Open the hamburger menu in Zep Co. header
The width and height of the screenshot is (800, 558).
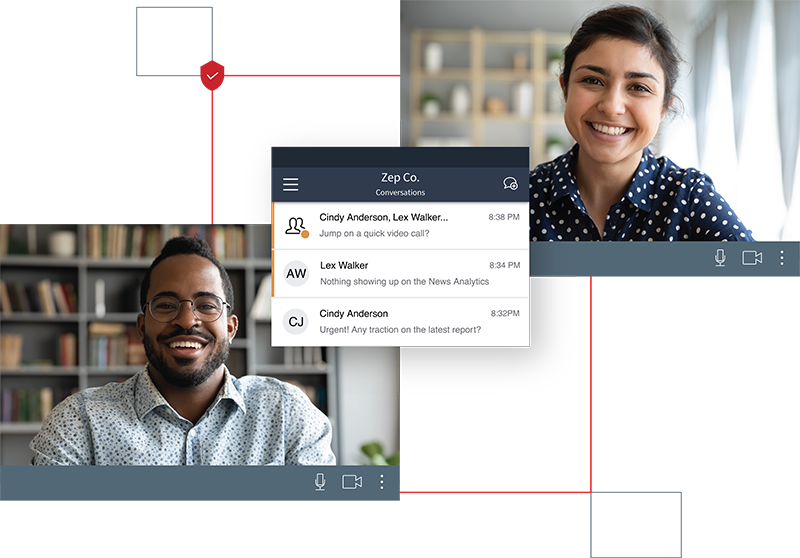click(290, 184)
